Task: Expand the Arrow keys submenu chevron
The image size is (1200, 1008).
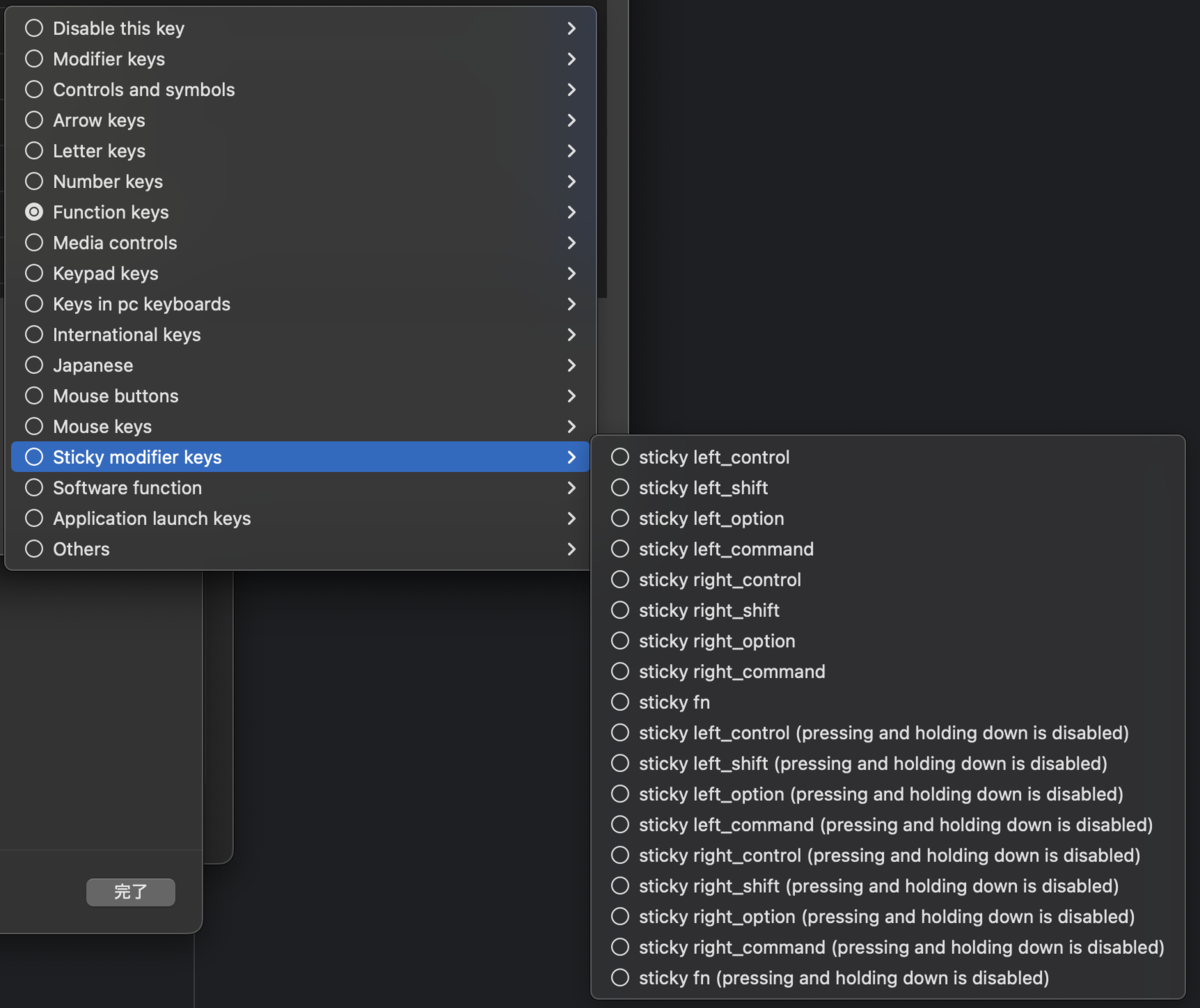Action: click(571, 120)
